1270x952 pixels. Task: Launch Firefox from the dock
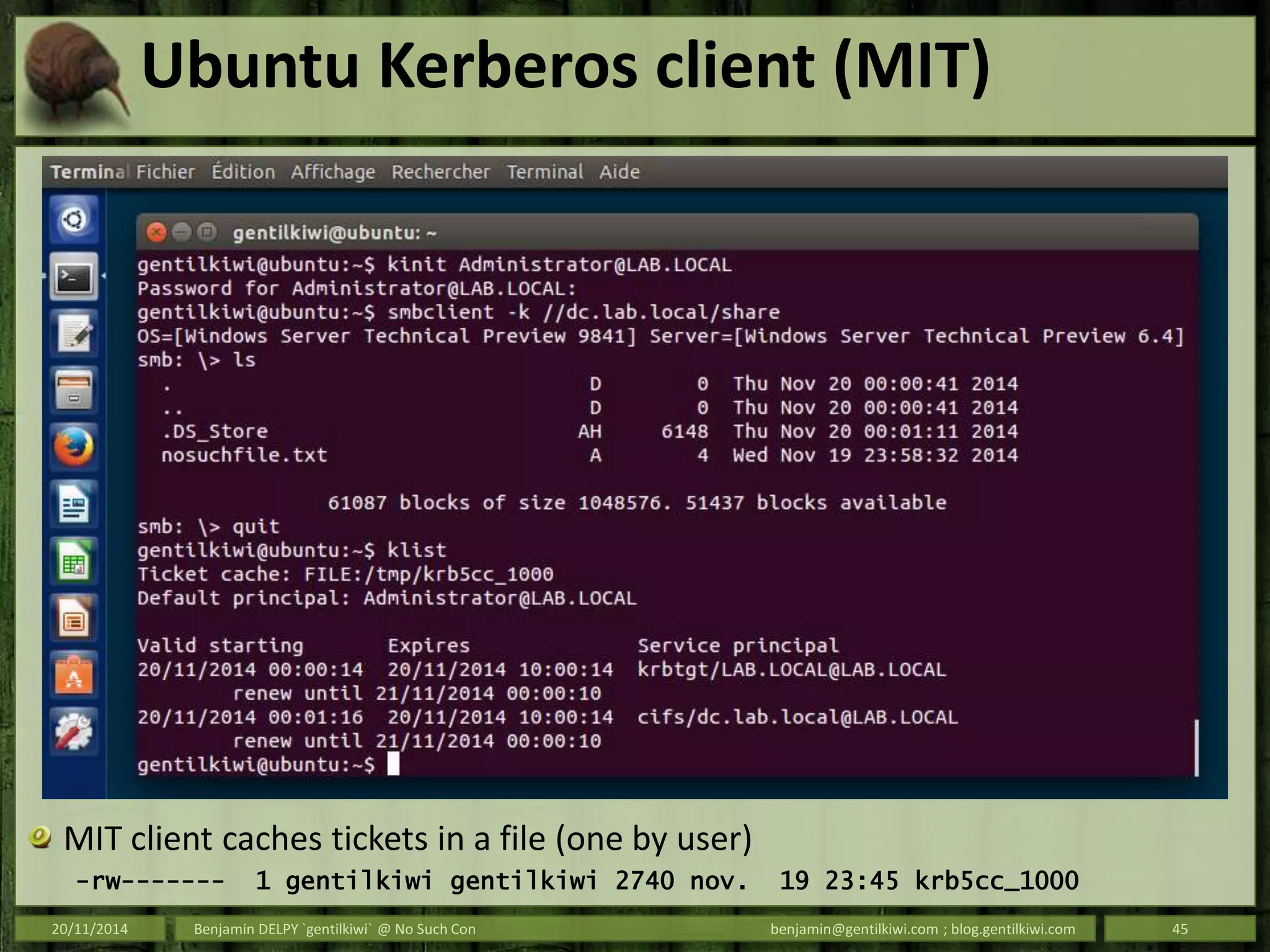(x=74, y=447)
